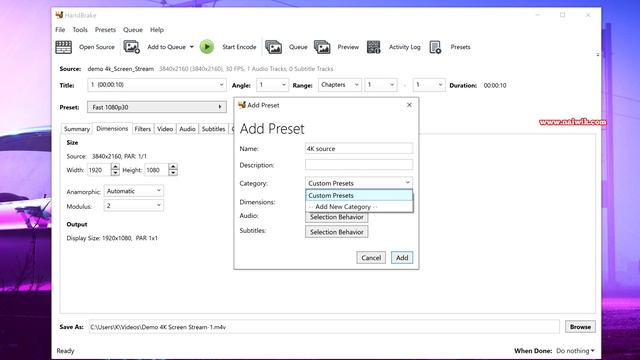
Task: Click the Presets toolbar icon
Action: 435,47
